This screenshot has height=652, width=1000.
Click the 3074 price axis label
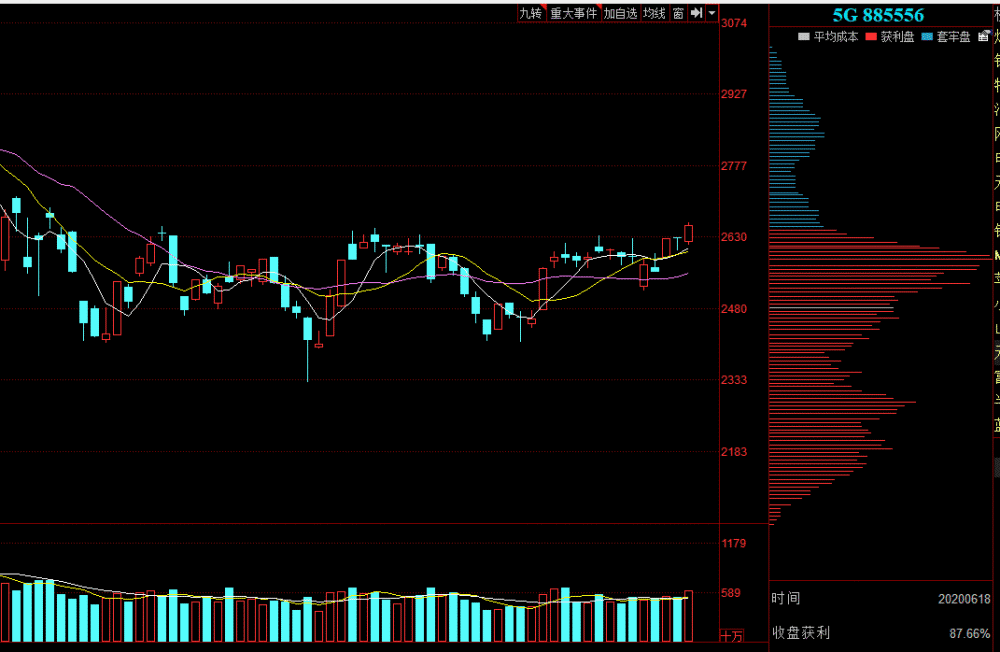pos(734,23)
